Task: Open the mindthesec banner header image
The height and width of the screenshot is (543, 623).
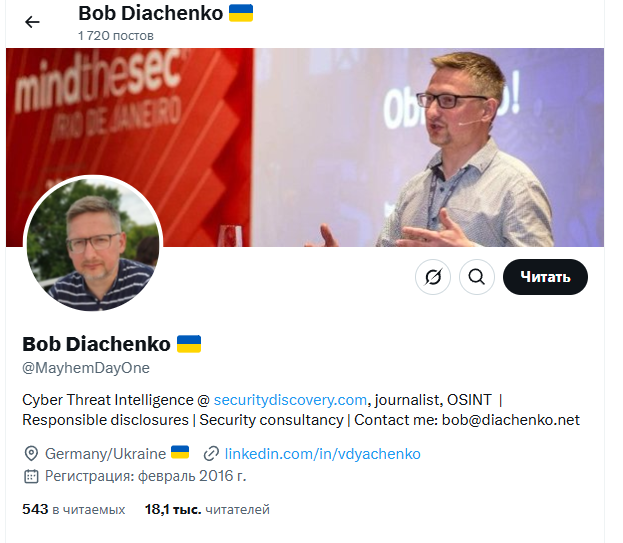Action: pyautogui.click(x=305, y=147)
